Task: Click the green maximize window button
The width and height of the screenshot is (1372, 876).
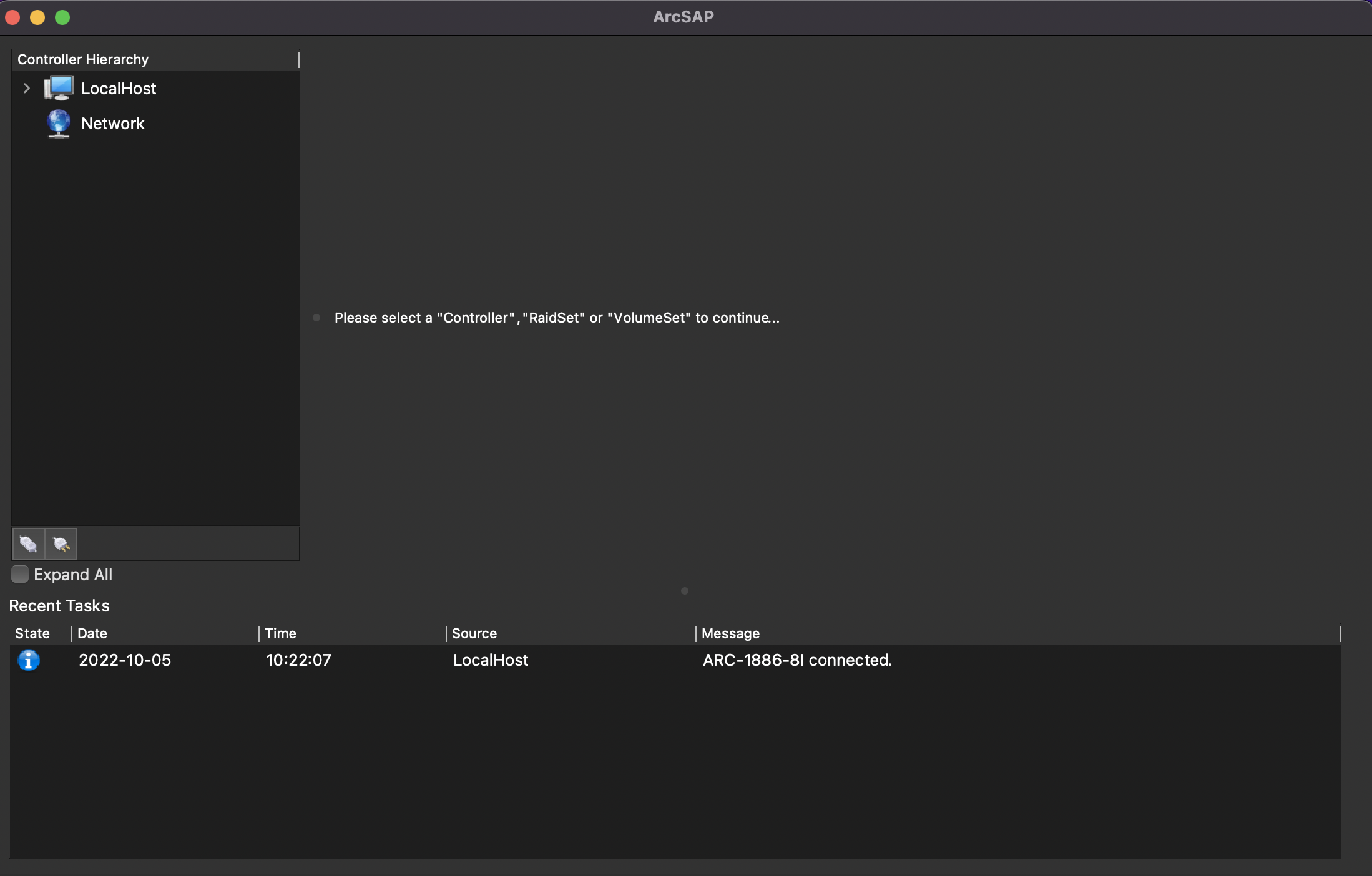Action: coord(62,17)
